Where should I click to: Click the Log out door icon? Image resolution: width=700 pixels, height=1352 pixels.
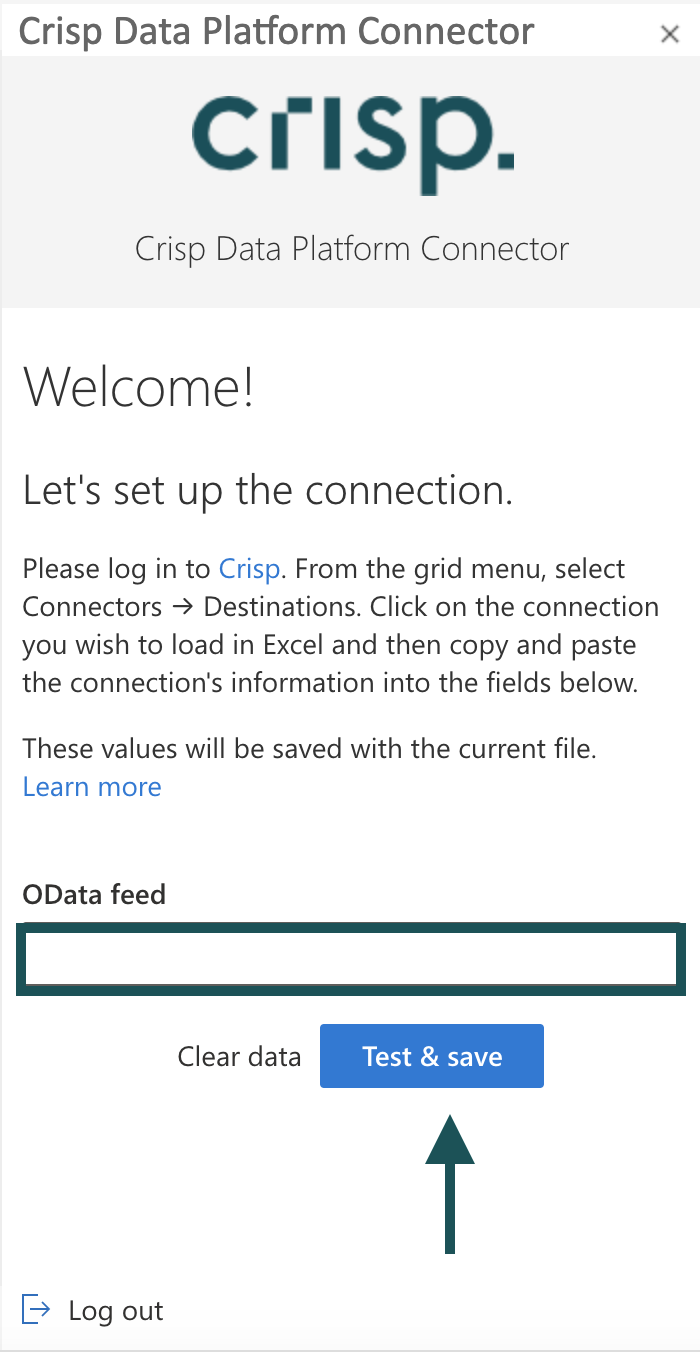pos(36,1310)
